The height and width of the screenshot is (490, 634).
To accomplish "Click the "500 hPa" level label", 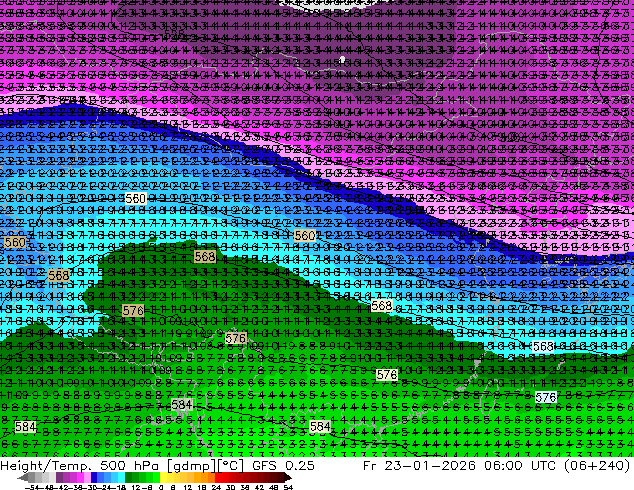I will point(131,466).
